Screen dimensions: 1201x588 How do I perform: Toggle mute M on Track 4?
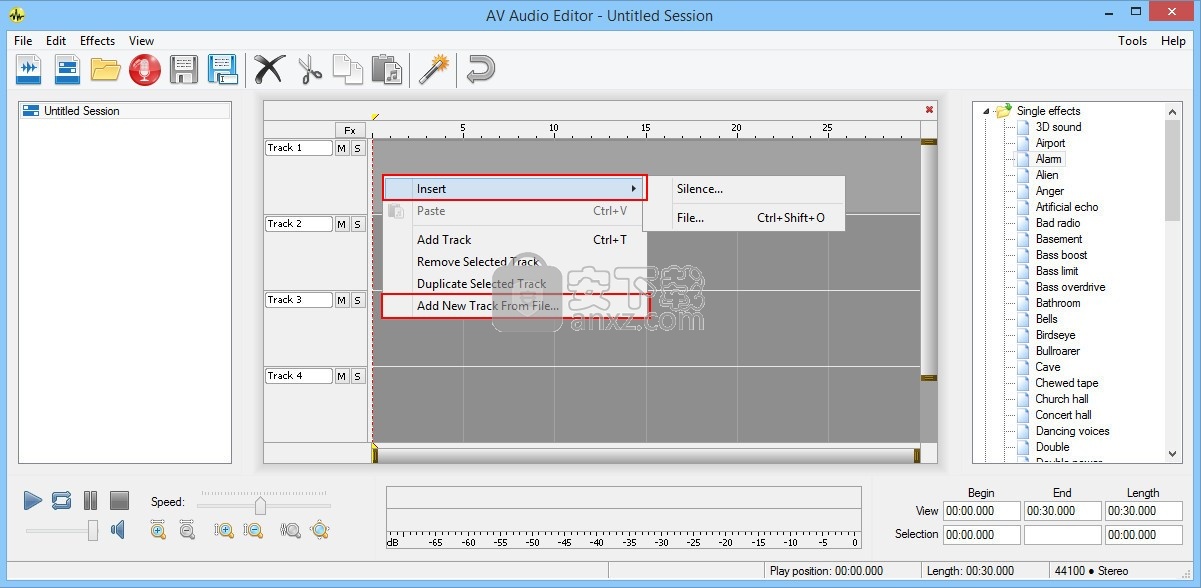(x=341, y=376)
